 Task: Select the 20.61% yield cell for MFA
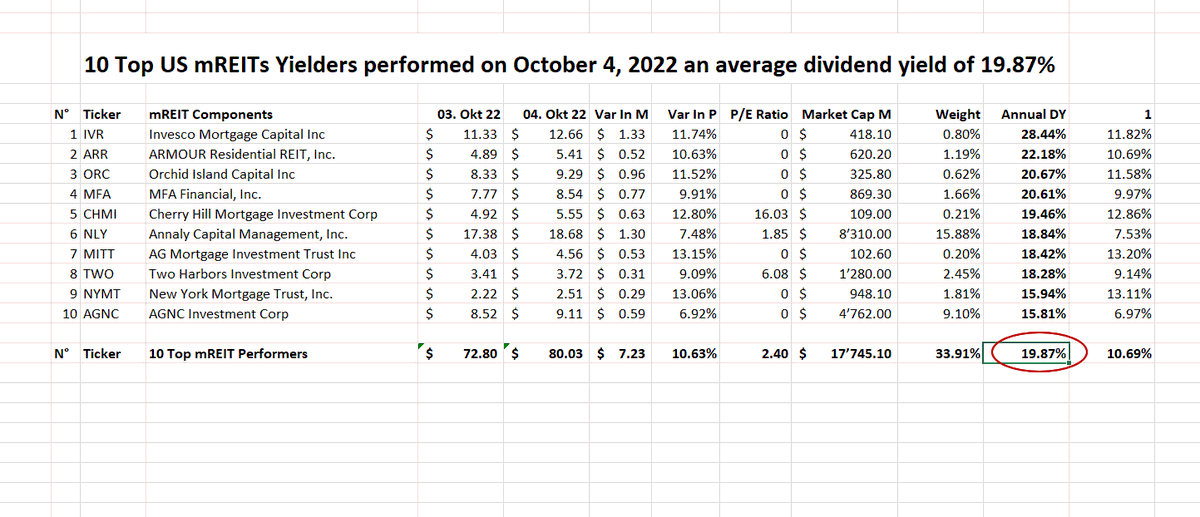click(1043, 194)
